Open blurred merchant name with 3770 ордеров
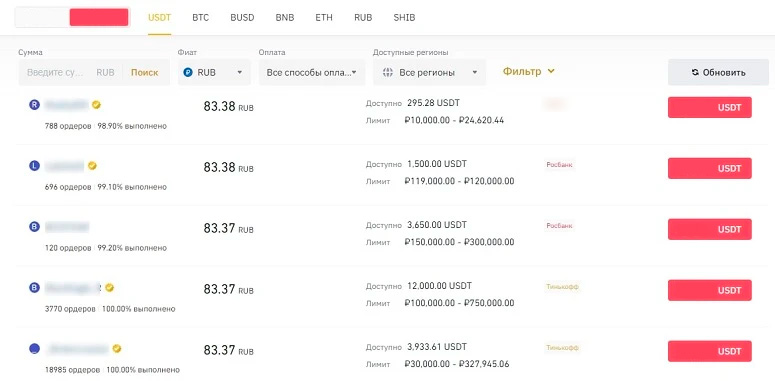 click(x=73, y=288)
